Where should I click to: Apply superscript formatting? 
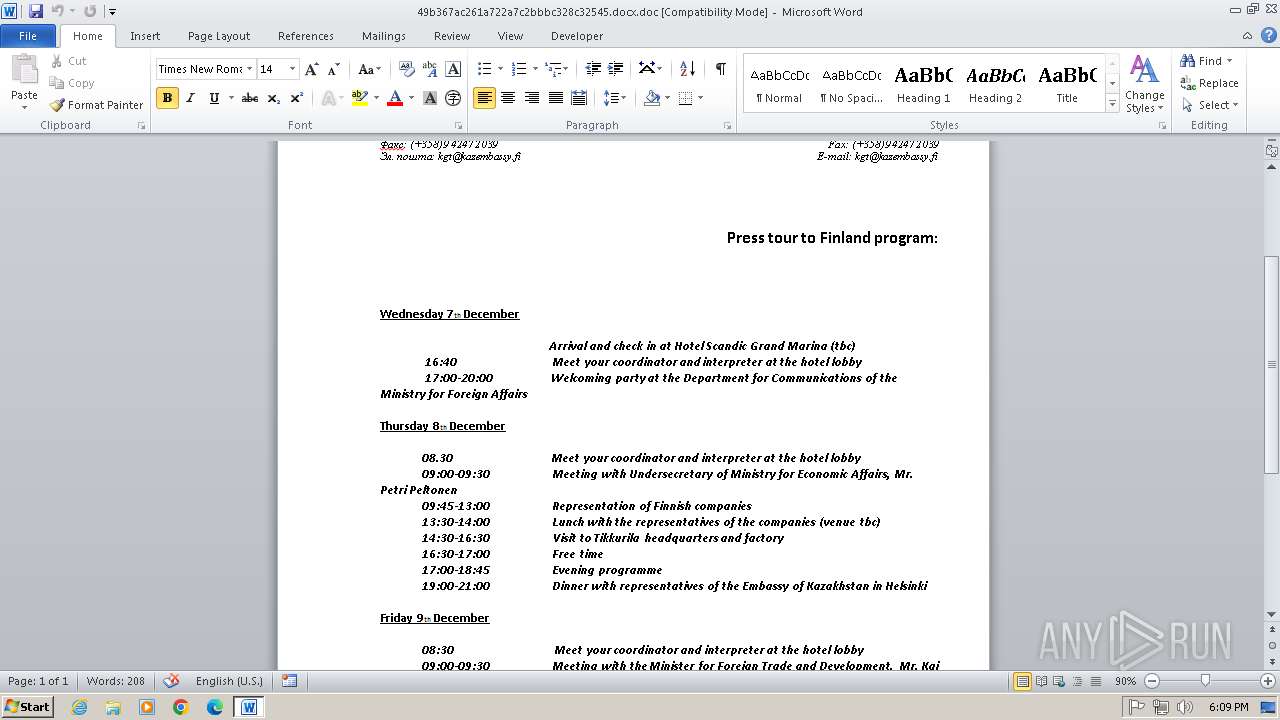(296, 98)
